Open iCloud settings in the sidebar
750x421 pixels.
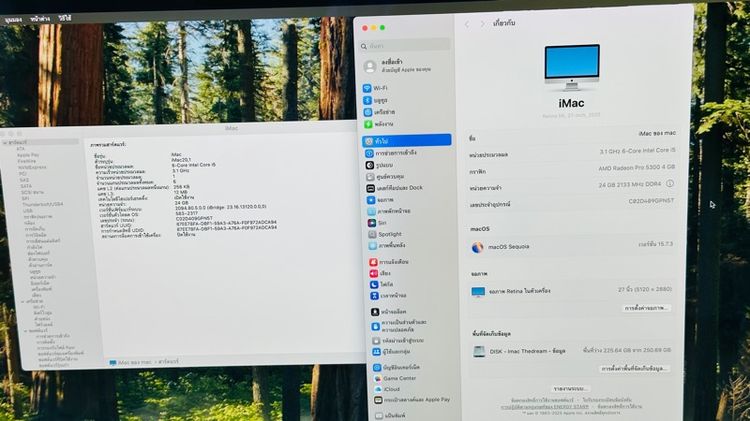386,389
